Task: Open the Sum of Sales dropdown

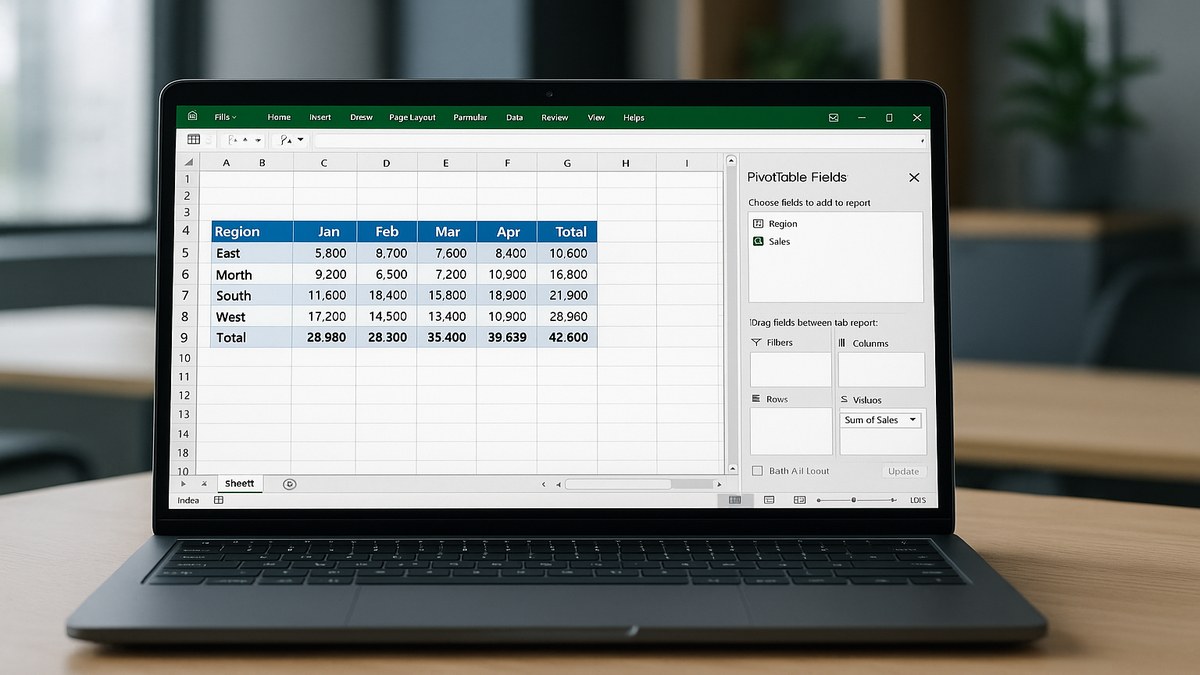Action: pyautogui.click(x=913, y=420)
